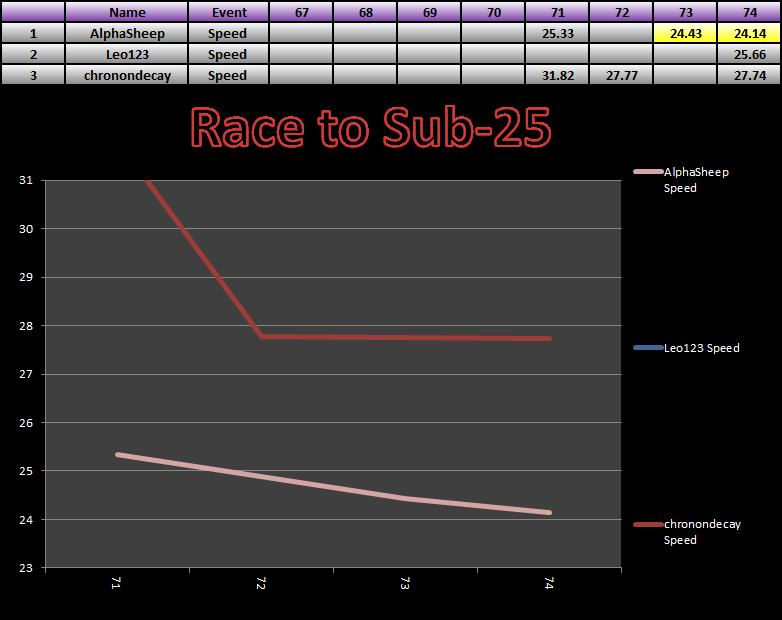782x620 pixels.
Task: Select Leo123's empty cell under column 71
Action: coord(557,54)
